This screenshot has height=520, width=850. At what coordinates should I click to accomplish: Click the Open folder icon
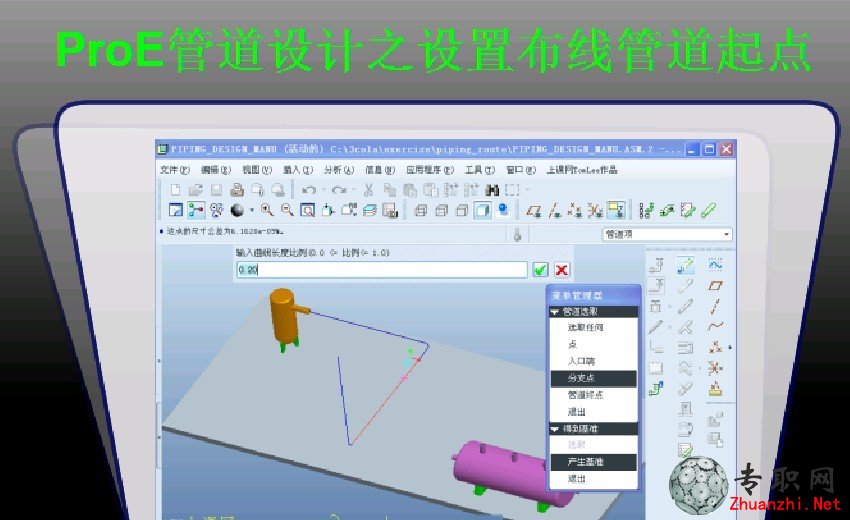[x=195, y=190]
